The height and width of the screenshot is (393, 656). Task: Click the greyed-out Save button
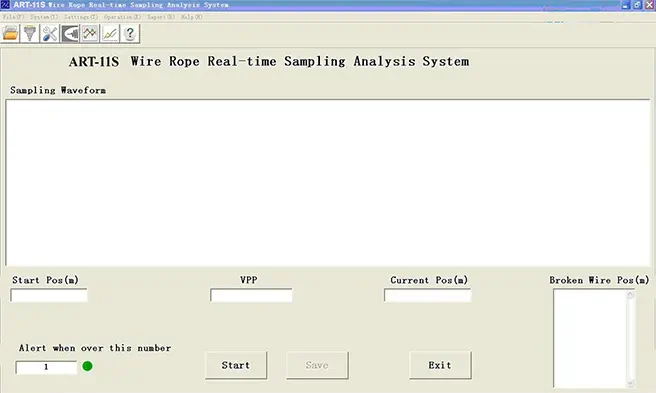[x=317, y=365]
